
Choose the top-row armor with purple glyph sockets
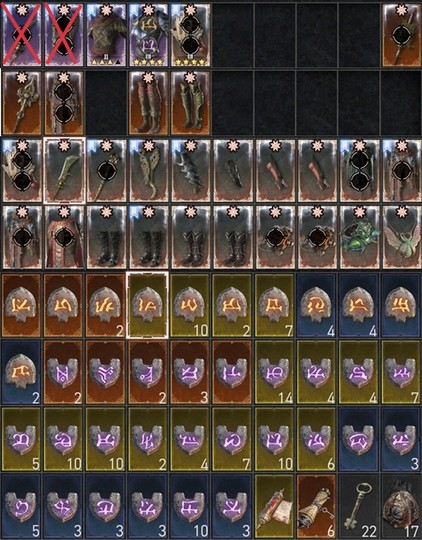[x=148, y=34]
